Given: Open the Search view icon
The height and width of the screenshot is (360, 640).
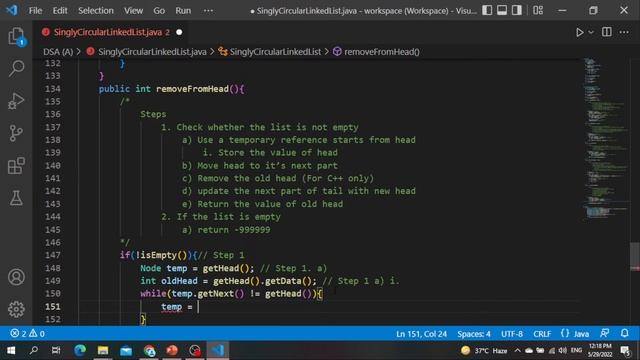Looking at the screenshot, I should (x=16, y=68).
